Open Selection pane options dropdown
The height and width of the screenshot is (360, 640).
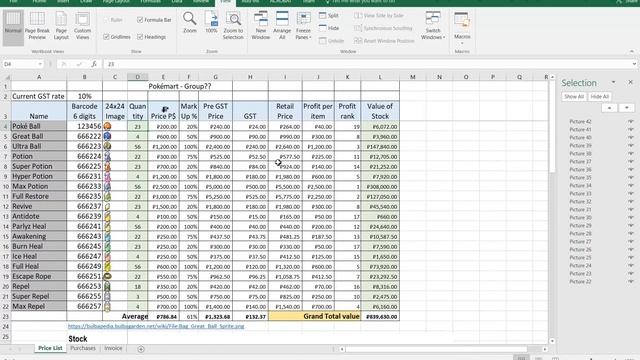pos(613,82)
